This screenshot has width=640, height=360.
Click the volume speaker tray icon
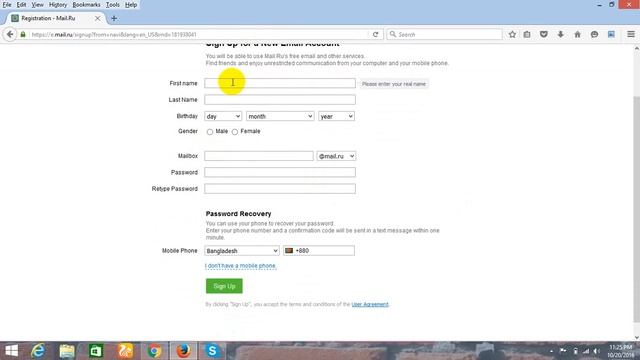point(596,351)
